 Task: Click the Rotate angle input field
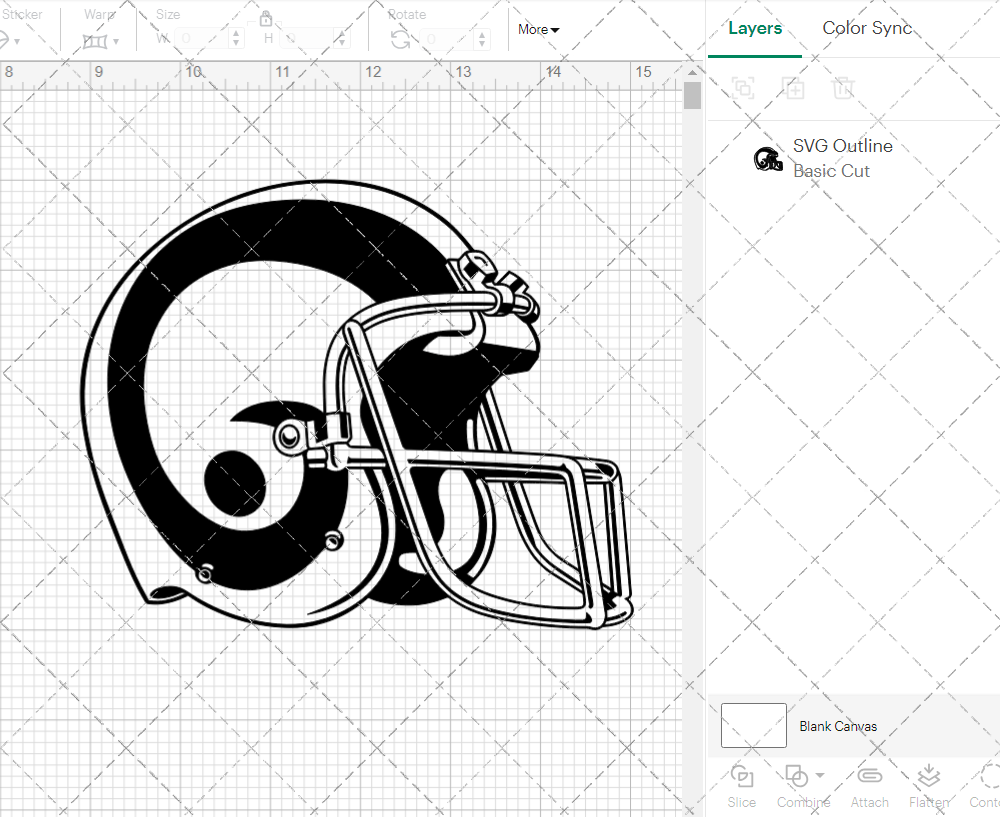[448, 39]
